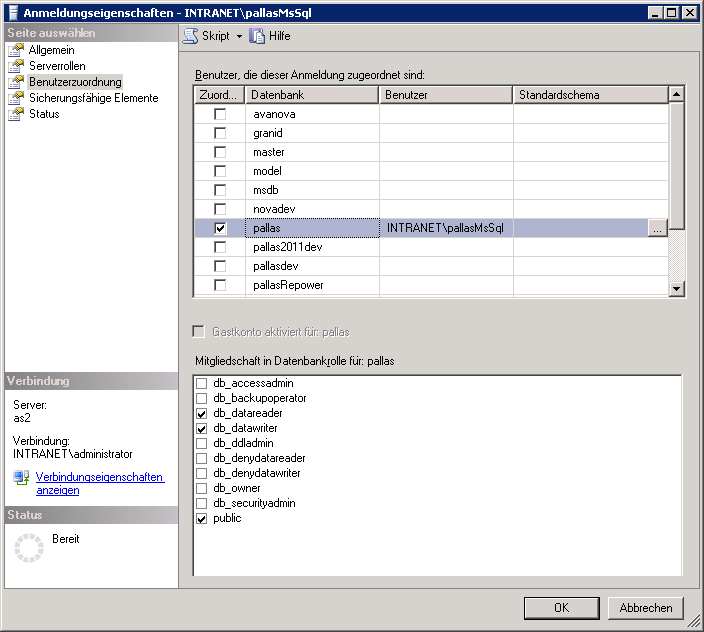The image size is (704, 632).
Task: Sort by Datenbank column header
Action: click(x=312, y=95)
